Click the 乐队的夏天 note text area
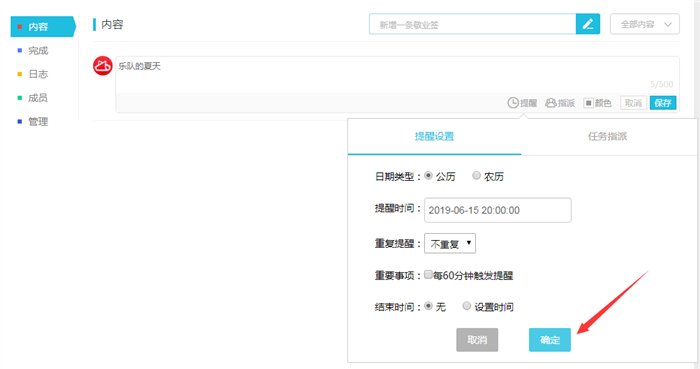 click(397, 75)
